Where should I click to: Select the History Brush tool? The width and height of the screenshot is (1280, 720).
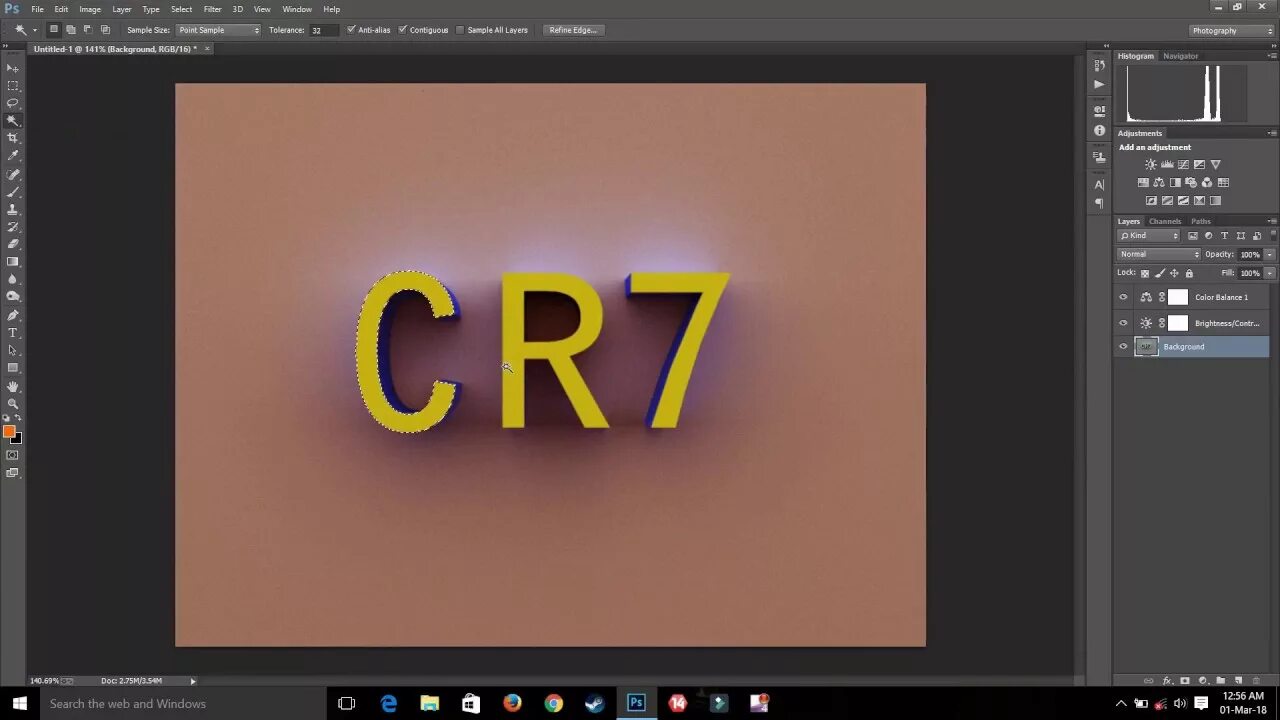[13, 227]
